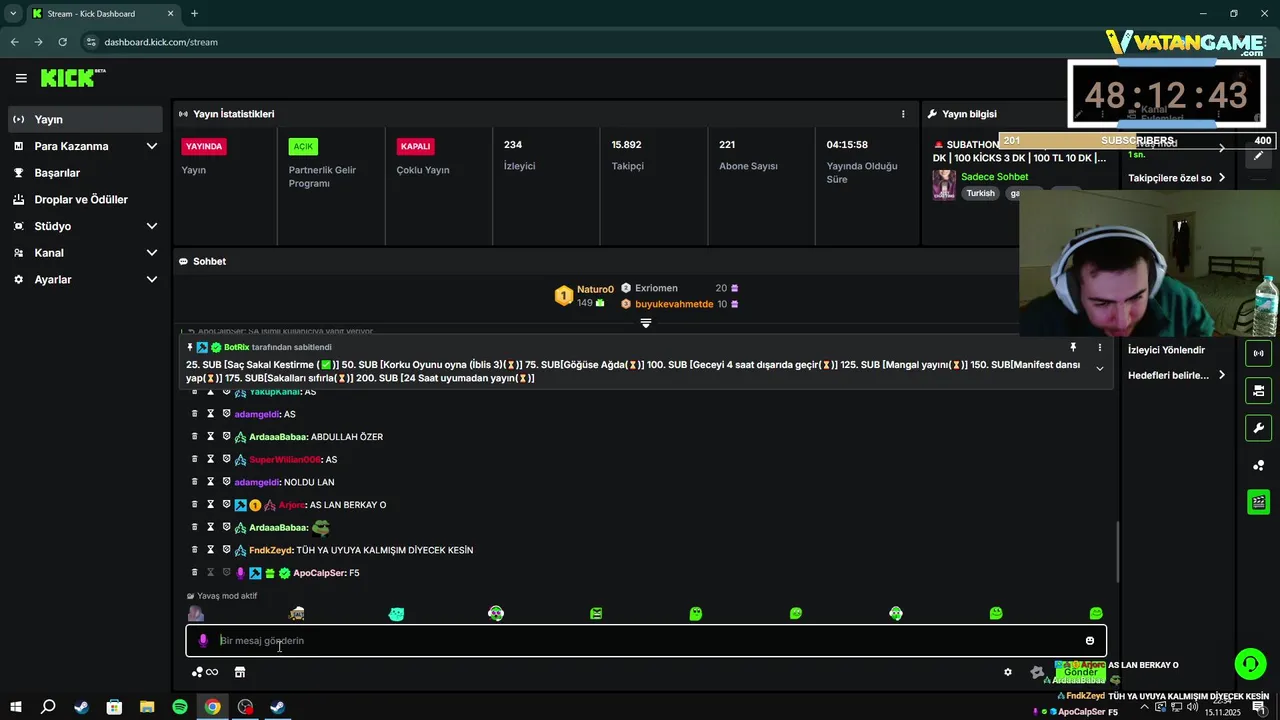
Task: Timeout Arjorc via hourglass on 'AS LAN BERKAY O'
Action: pyautogui.click(x=211, y=505)
